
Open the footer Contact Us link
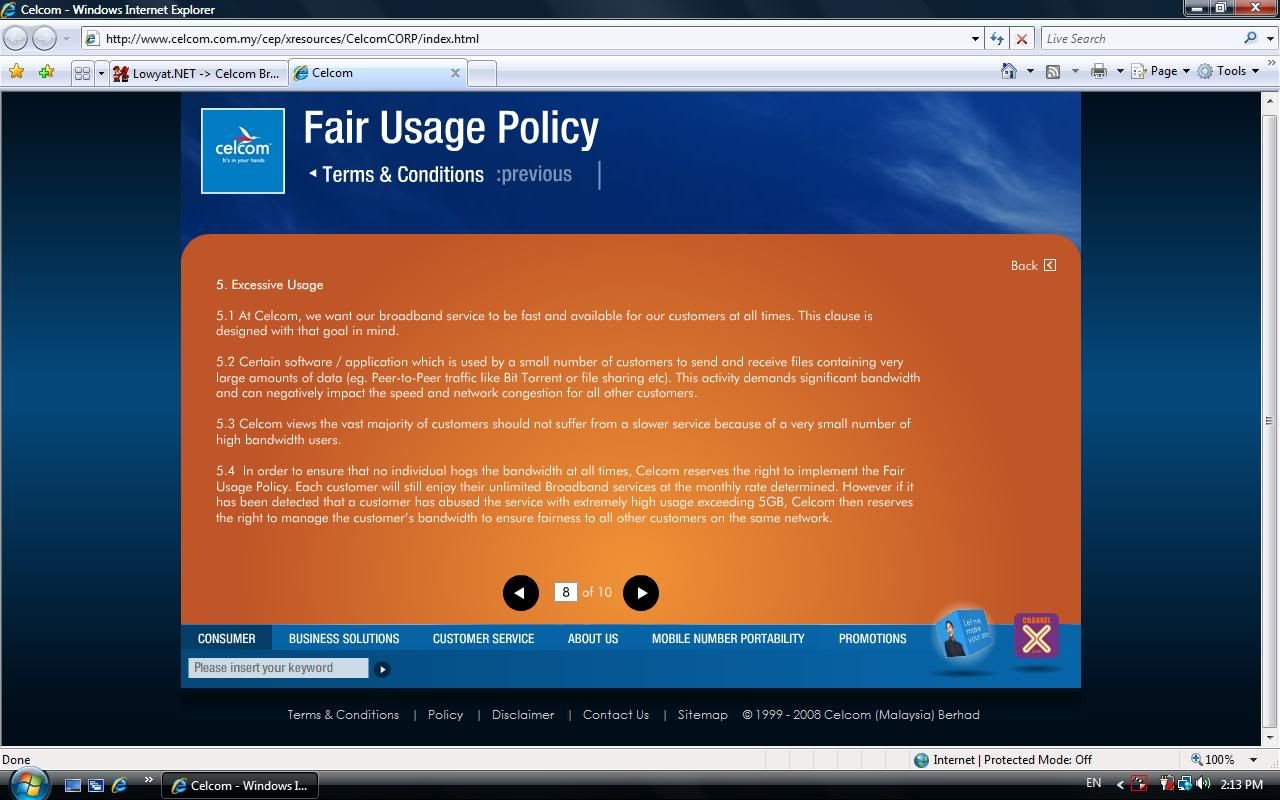616,715
